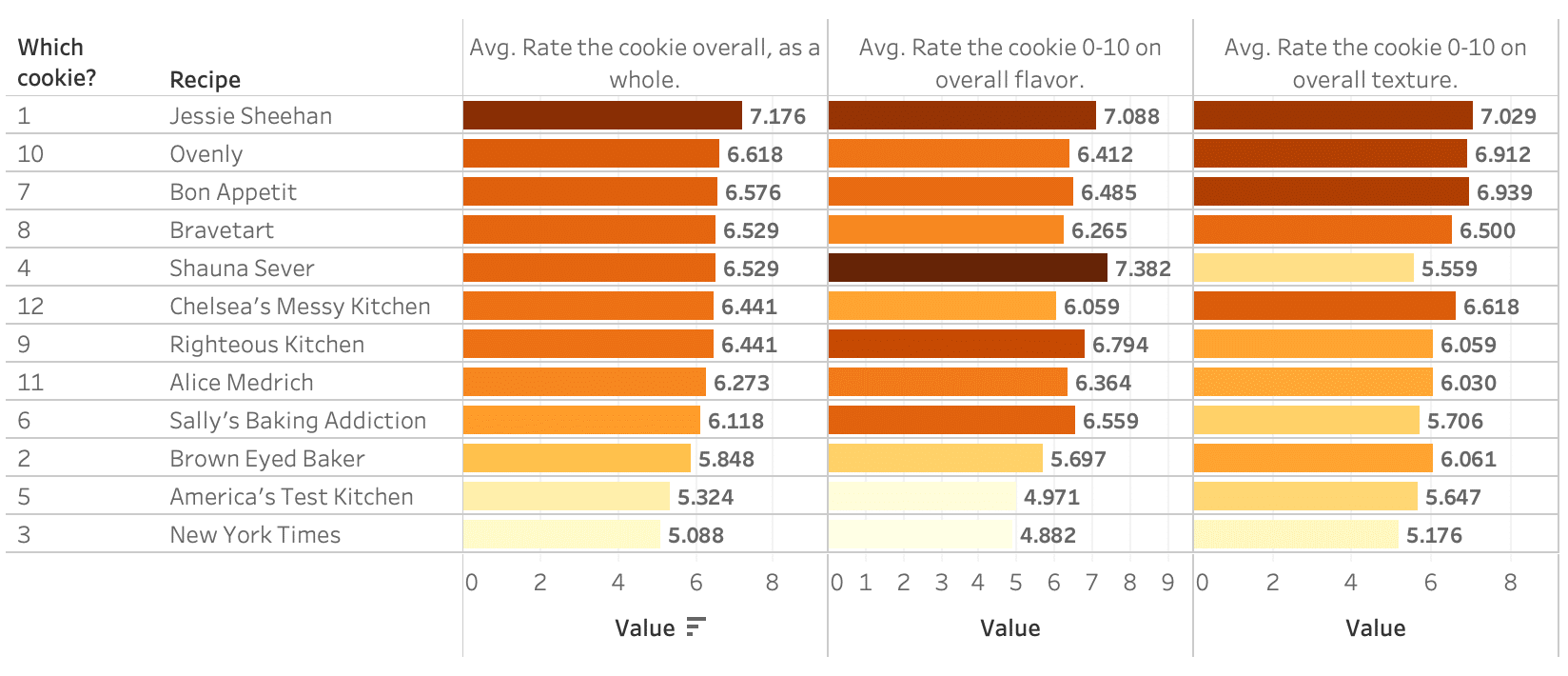Click the Recipe column header

tap(205, 79)
